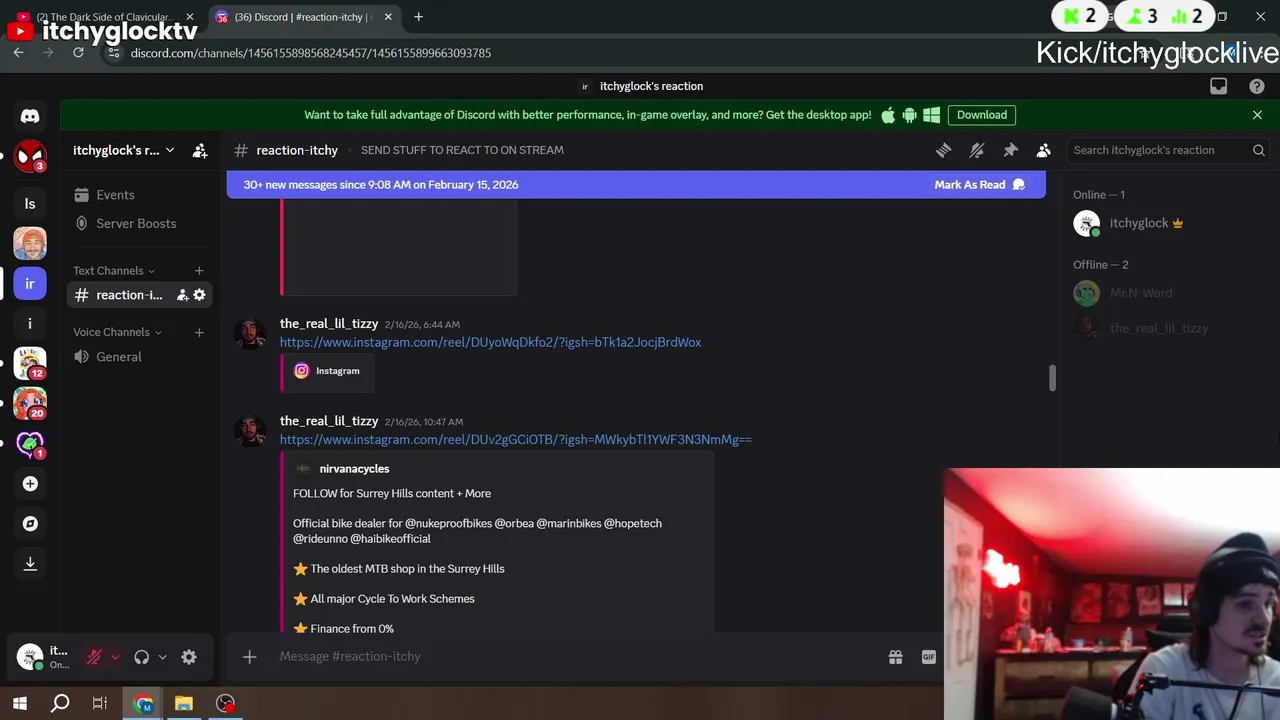
Task: Switch to the YouTube Dark Side browser tab
Action: 105,17
